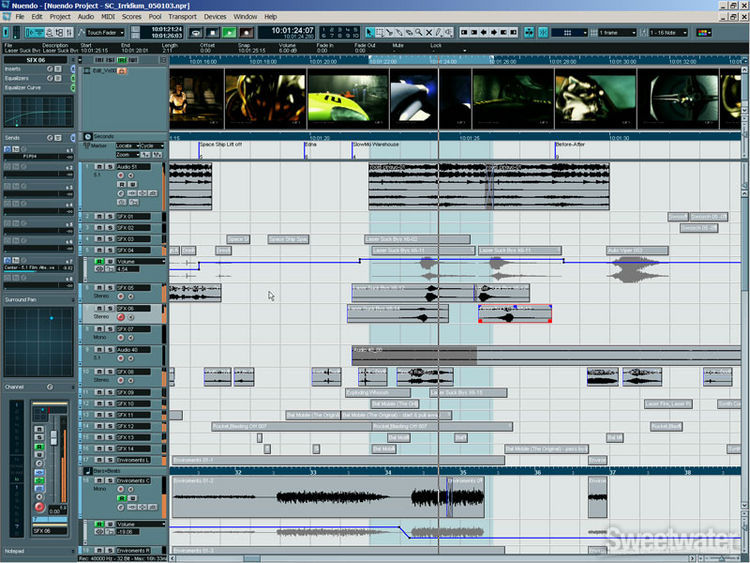The image size is (750, 563).
Task: Expand the Notepad section in inspector
Action: [14, 550]
